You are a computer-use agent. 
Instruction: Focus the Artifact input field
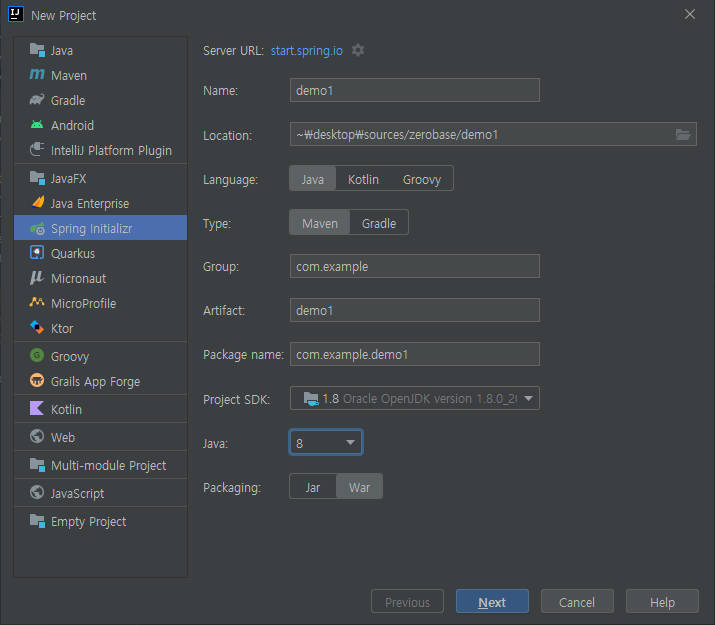pos(414,310)
